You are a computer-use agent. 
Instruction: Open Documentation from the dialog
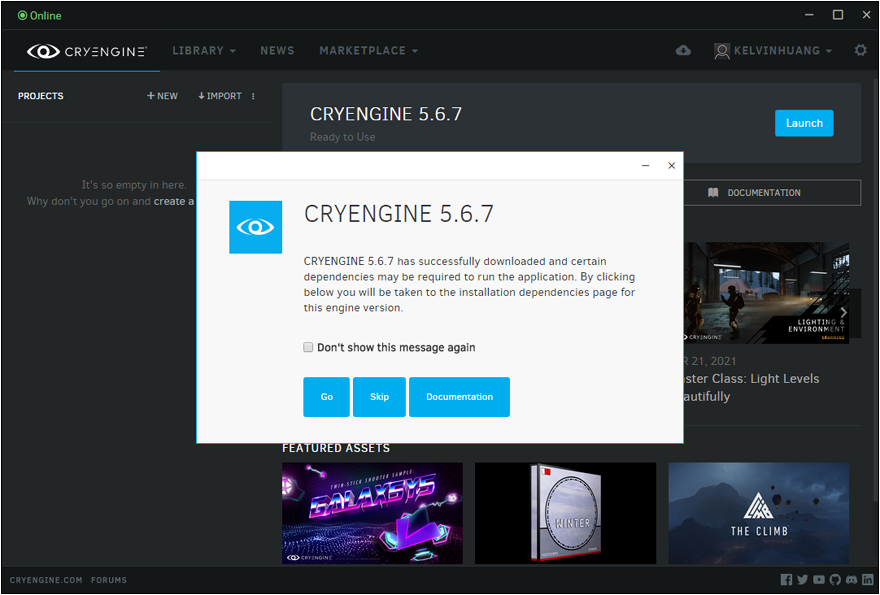(460, 397)
